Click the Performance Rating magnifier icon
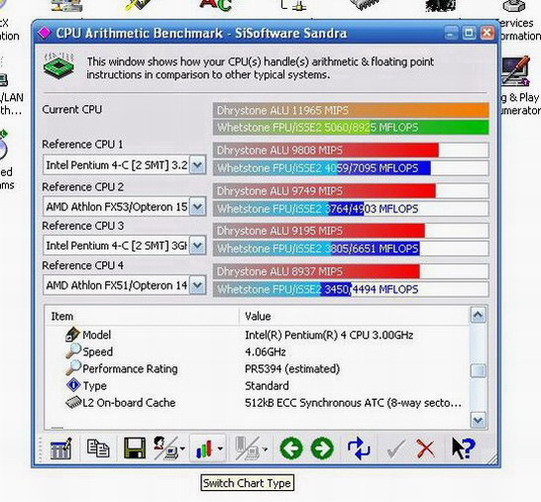The image size is (541, 502). pyautogui.click(x=73, y=368)
